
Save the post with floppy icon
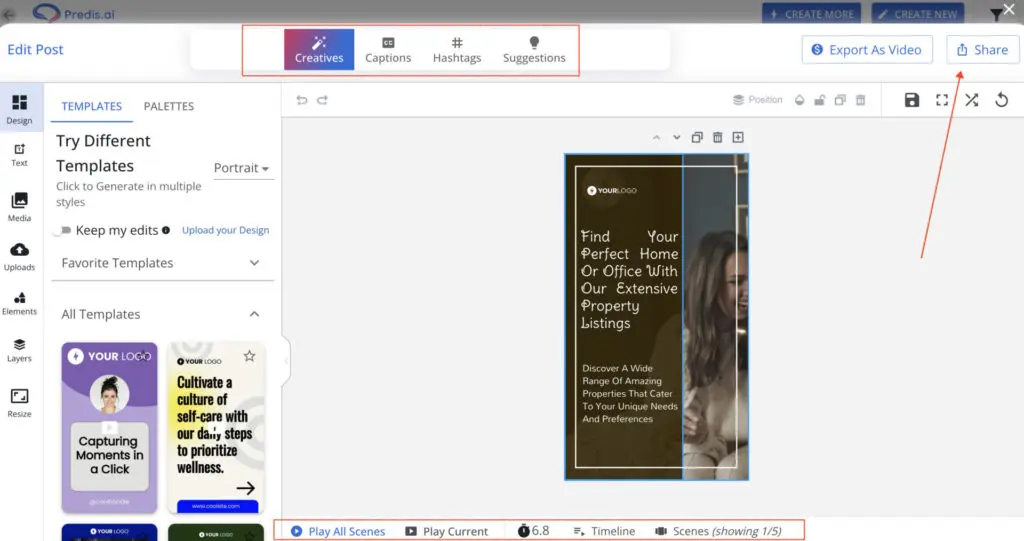coord(912,100)
